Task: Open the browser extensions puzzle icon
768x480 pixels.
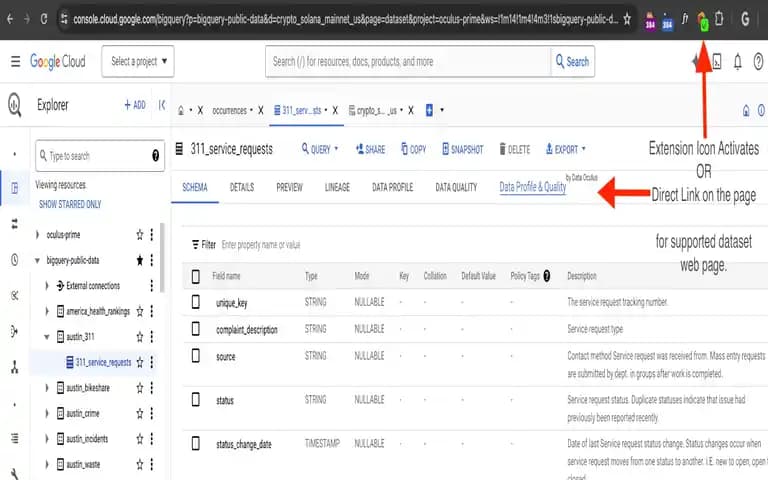Action: coord(719,19)
